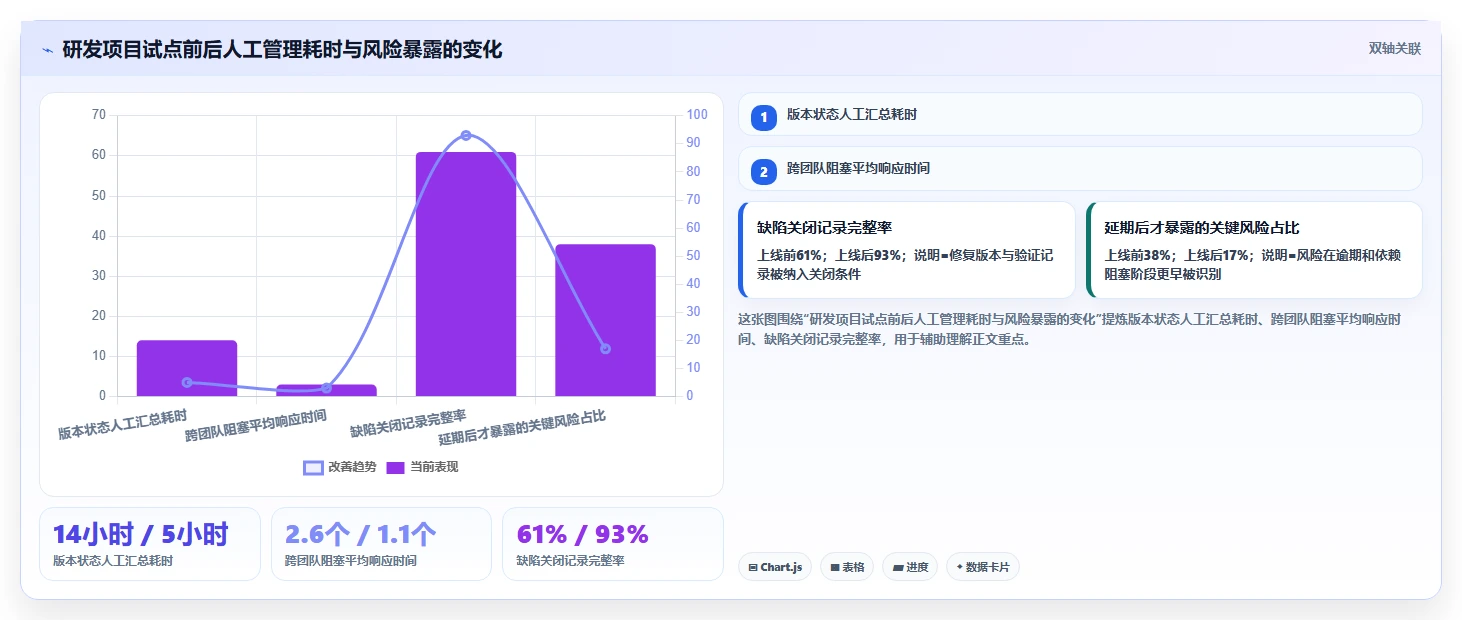The height and width of the screenshot is (620, 1462).
Task: Click the number 2 badge for 跨团队阻塞平均响应时间
Action: (x=764, y=172)
